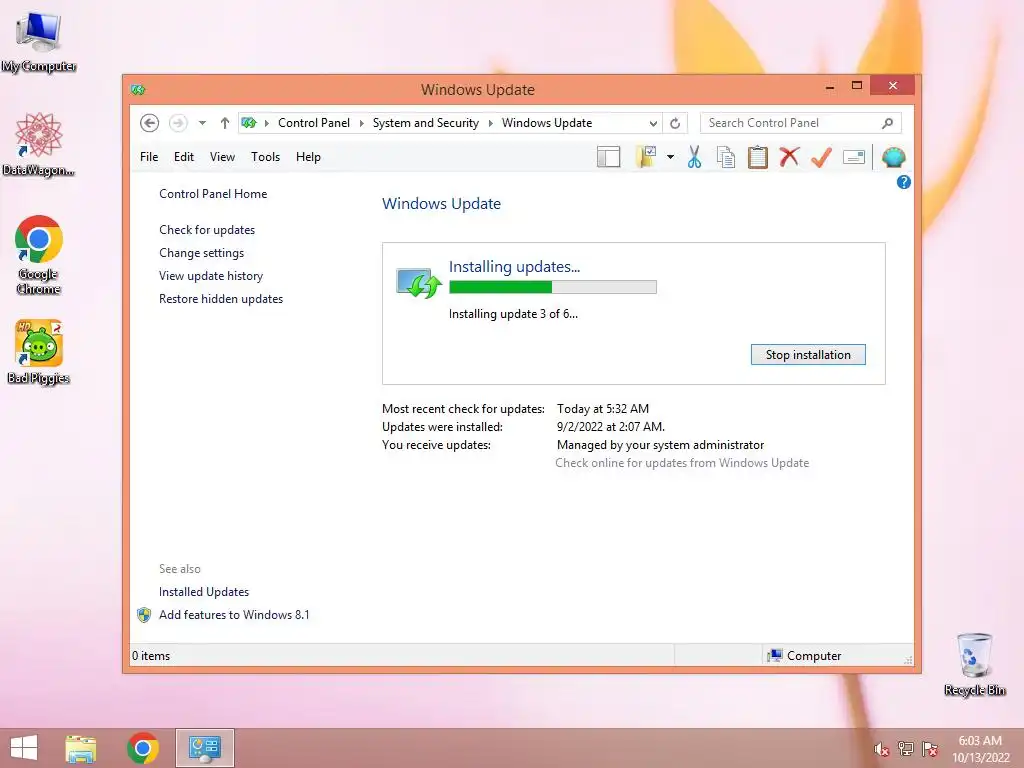The height and width of the screenshot is (768, 1024).
Task: Open the Help menu
Action: coord(308,157)
